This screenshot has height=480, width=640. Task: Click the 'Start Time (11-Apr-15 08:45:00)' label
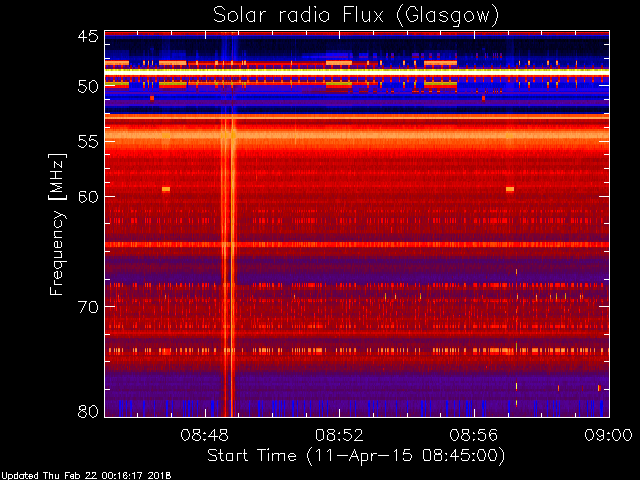pos(356,455)
